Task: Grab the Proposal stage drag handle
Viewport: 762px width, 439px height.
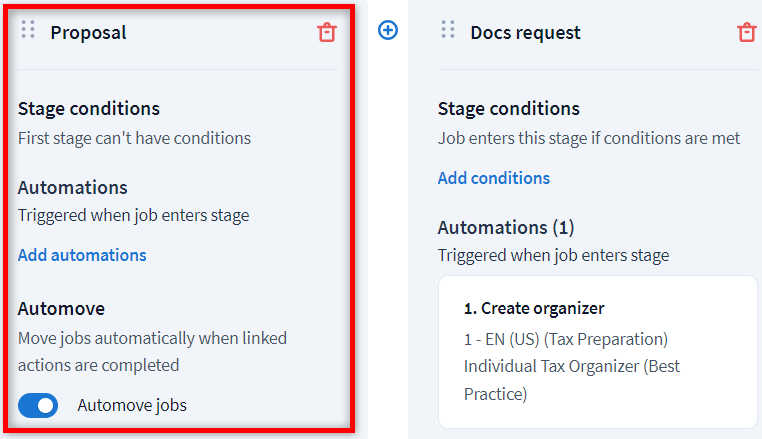Action: (28, 30)
